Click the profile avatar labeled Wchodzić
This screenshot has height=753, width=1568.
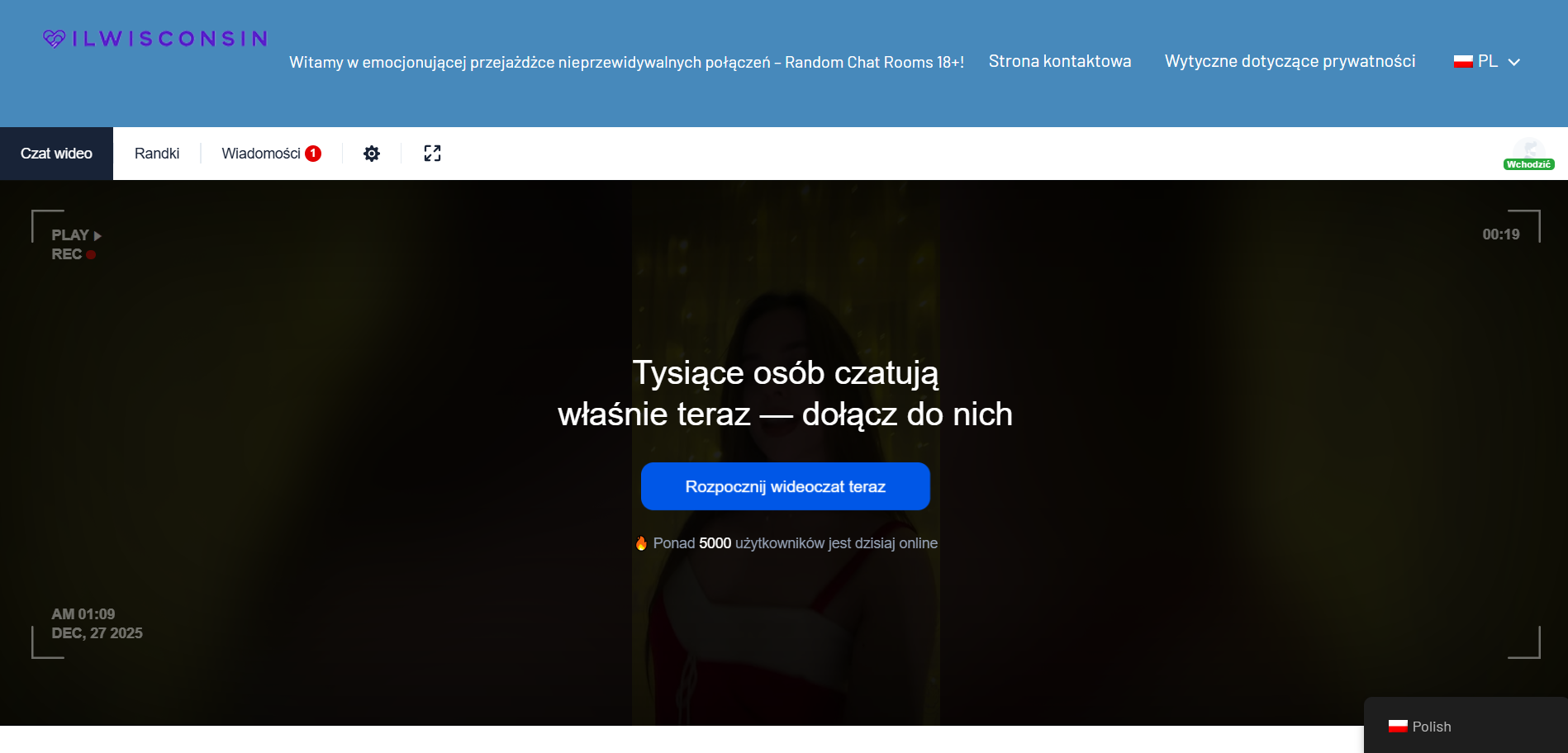click(x=1528, y=154)
